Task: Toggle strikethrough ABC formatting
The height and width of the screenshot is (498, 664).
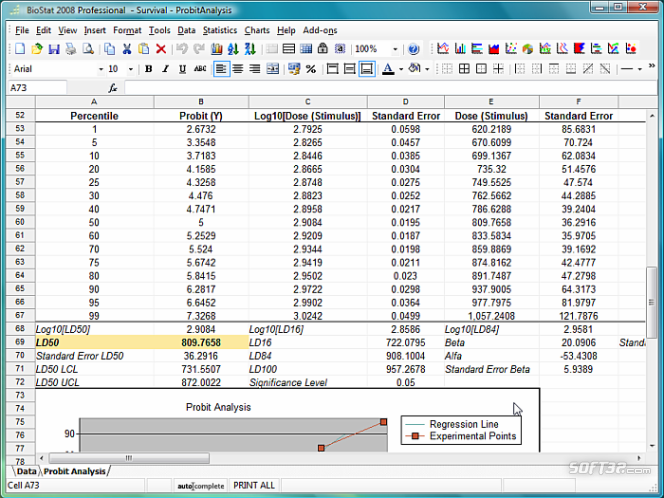Action: [200, 69]
